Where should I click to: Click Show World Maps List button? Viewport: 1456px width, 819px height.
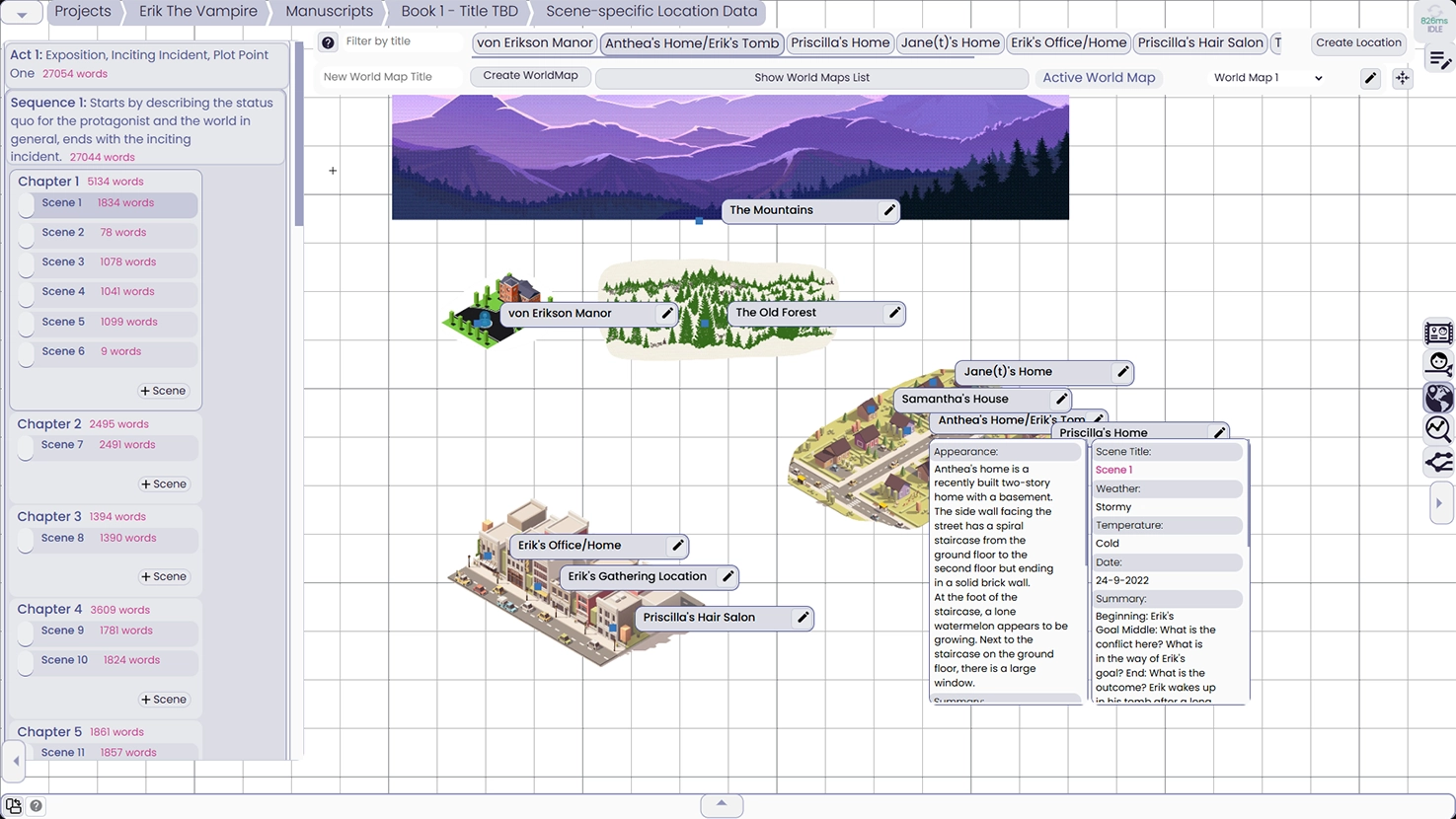[811, 78]
